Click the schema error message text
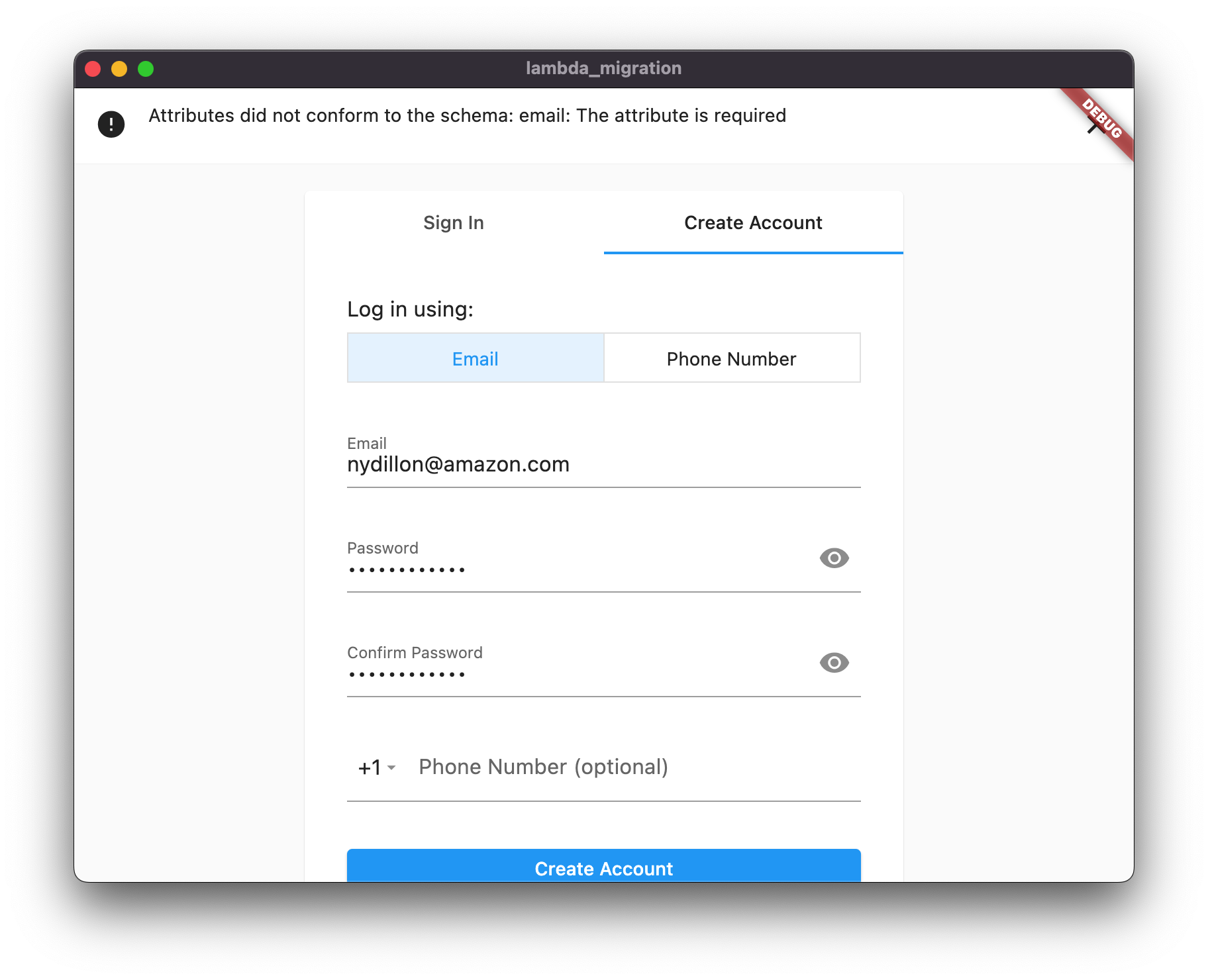The image size is (1208, 980). (467, 115)
